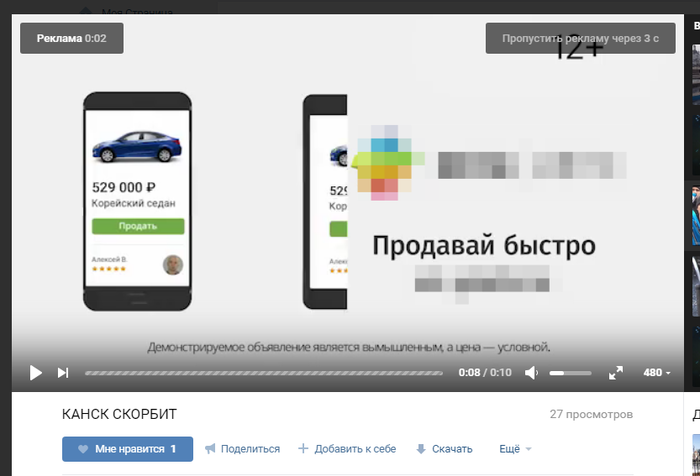Adjust the volume slider
The height and width of the screenshot is (476, 700).
(570, 373)
